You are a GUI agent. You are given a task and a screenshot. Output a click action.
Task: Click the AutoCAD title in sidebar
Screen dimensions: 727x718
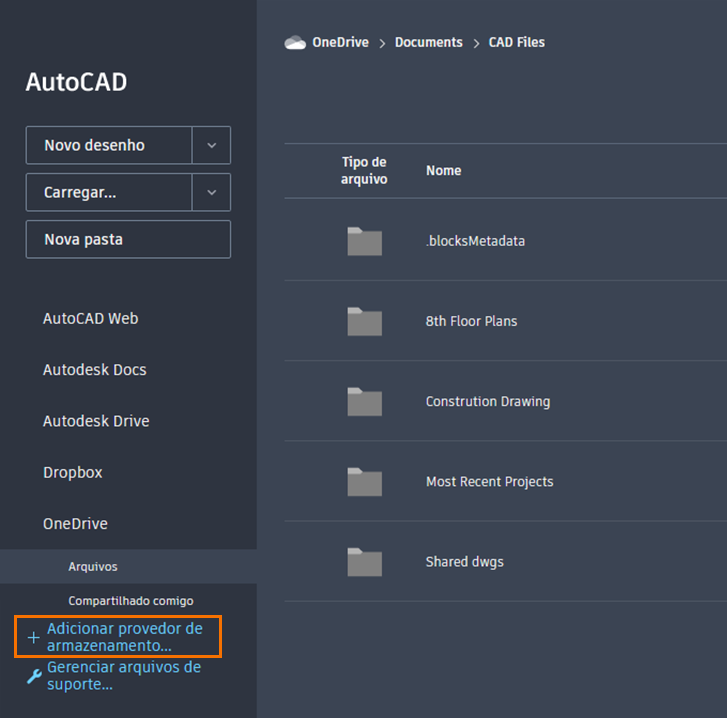point(76,82)
